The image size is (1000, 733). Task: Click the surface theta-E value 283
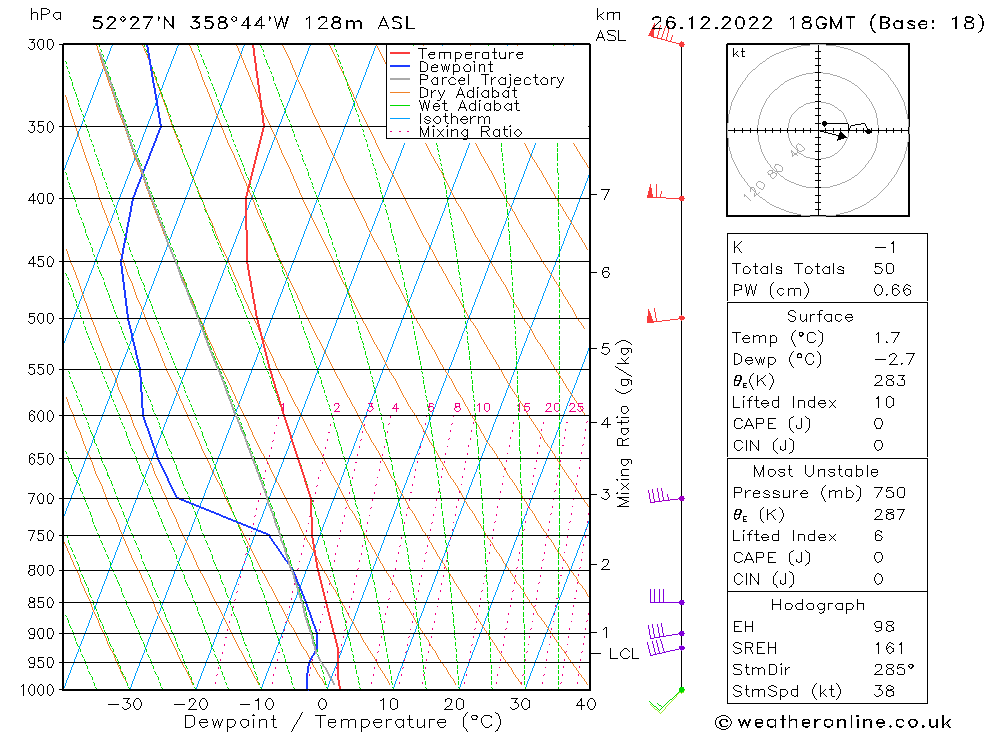click(890, 381)
